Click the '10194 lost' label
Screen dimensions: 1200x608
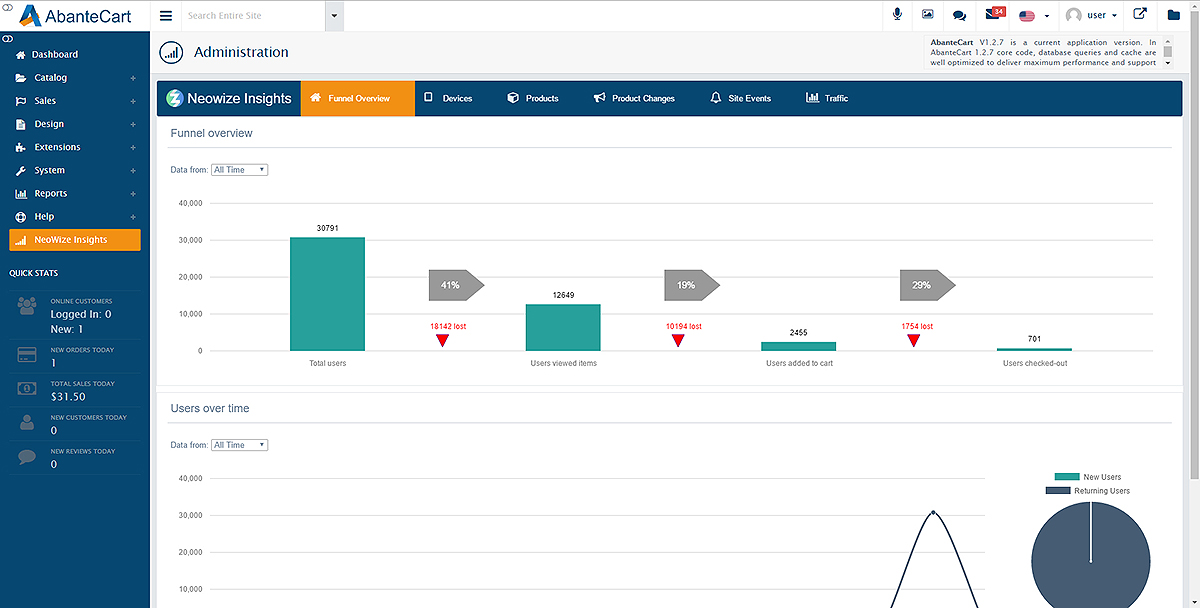pyautogui.click(x=684, y=326)
